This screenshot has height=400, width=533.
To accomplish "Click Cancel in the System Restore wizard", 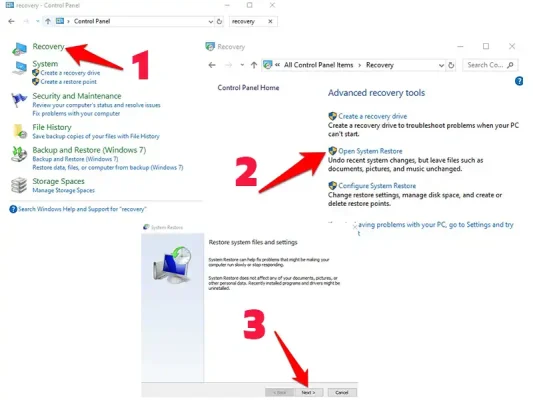I will (342, 393).
